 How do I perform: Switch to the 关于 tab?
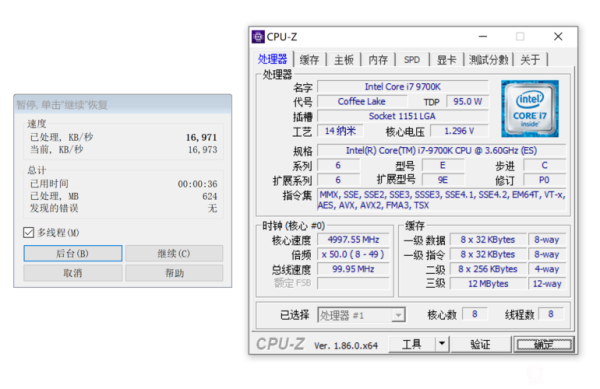coord(530,60)
